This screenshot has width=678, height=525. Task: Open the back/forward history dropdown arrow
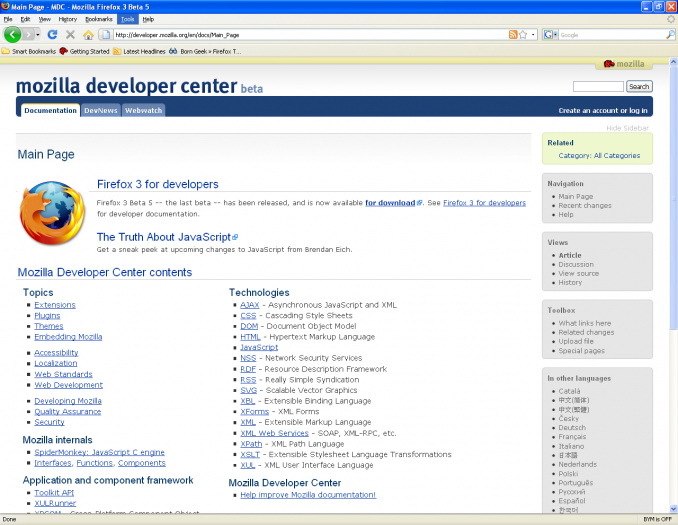[38, 35]
